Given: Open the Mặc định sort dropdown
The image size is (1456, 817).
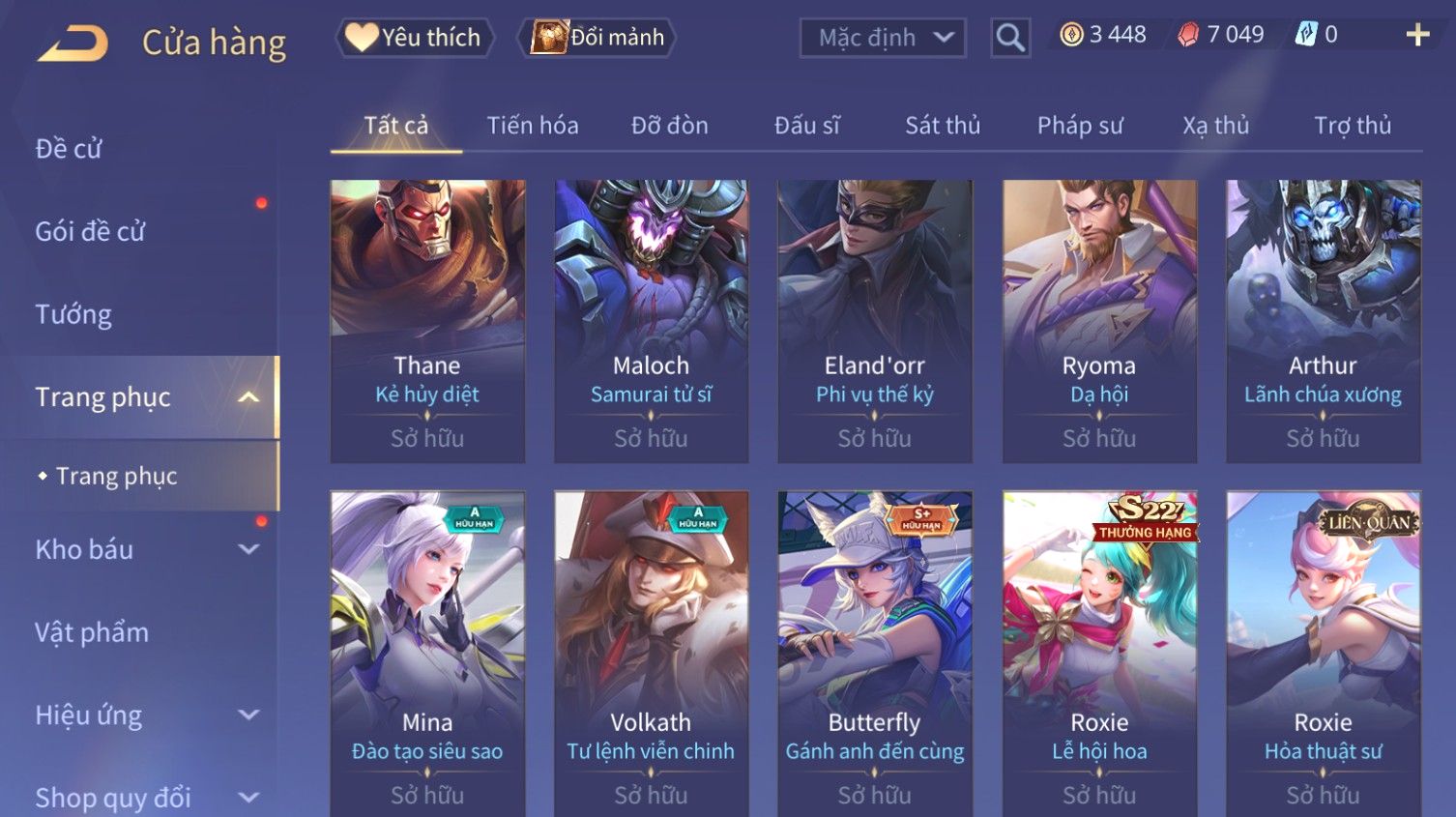Looking at the screenshot, I should click(x=883, y=38).
